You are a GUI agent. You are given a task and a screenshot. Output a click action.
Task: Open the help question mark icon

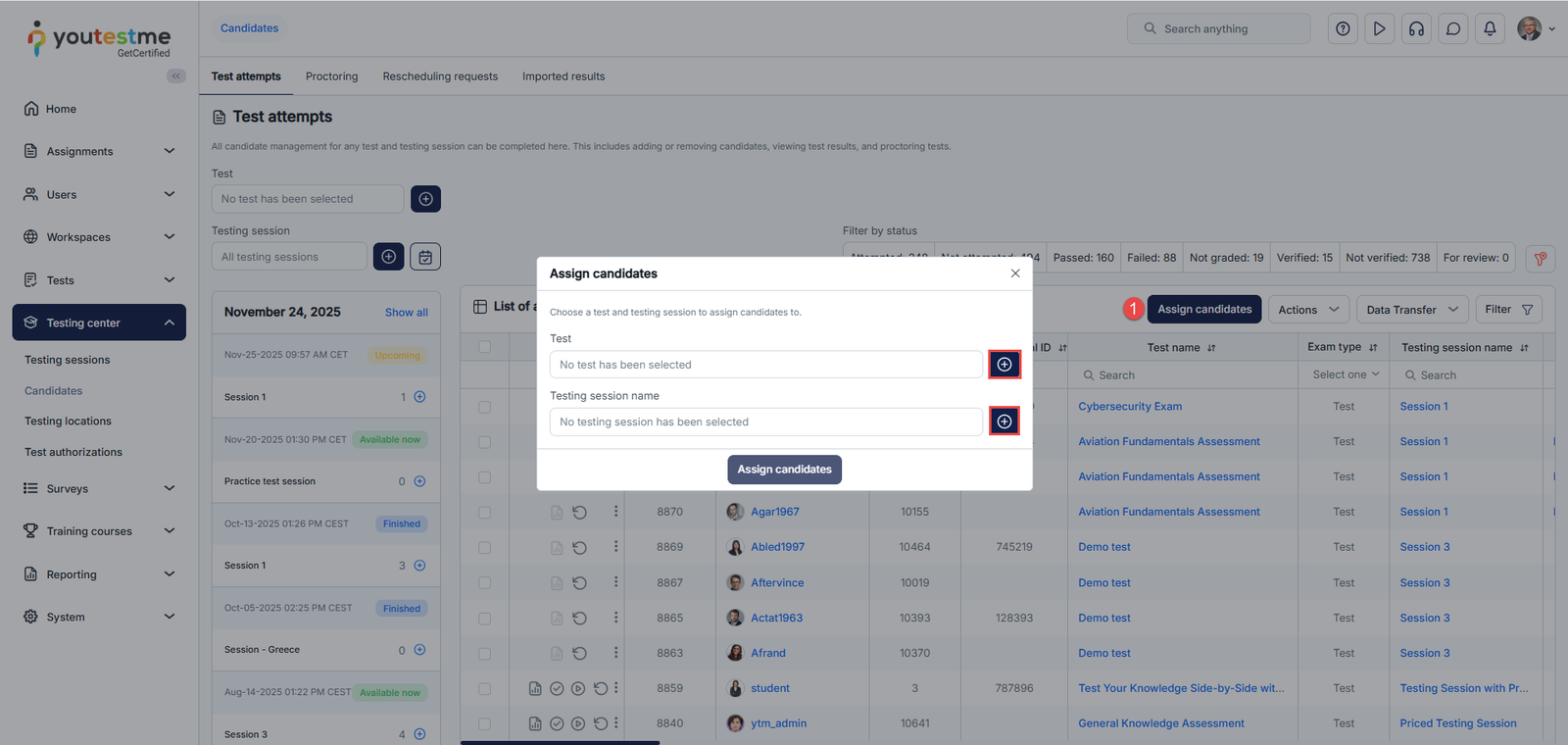tap(1343, 28)
